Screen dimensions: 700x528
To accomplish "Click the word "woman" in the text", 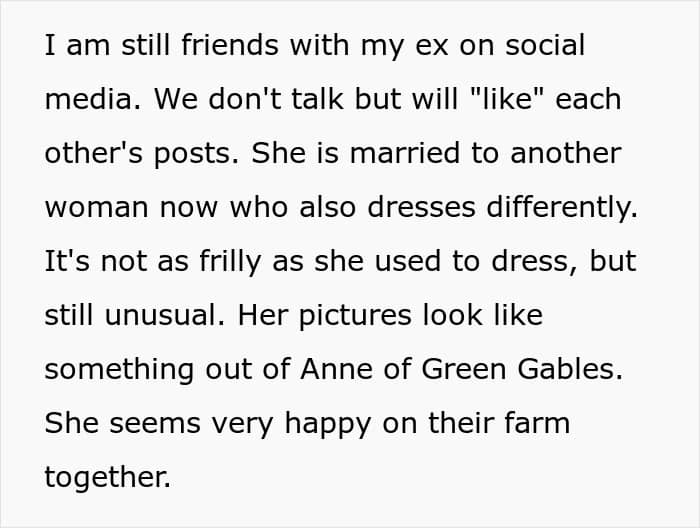I will pyautogui.click(x=95, y=208).
